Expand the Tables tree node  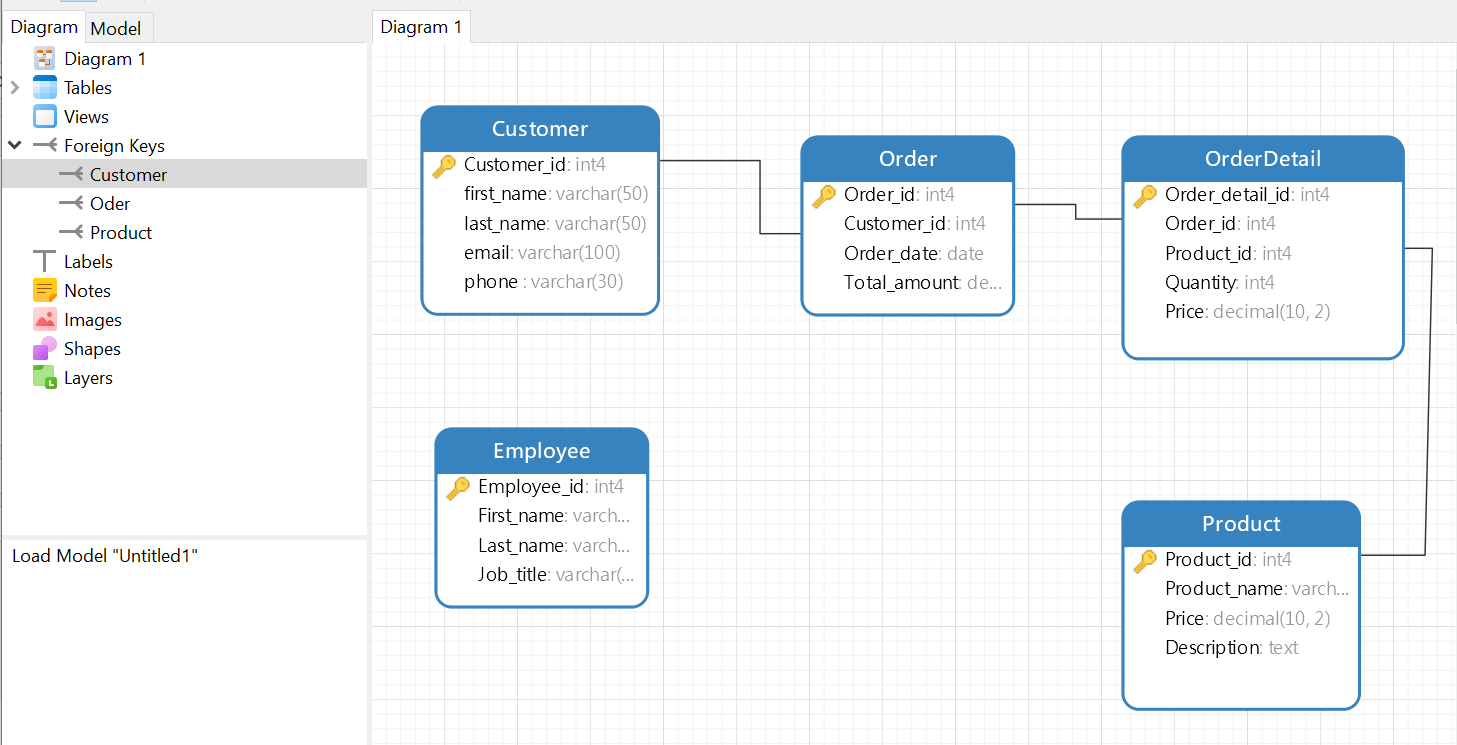click(15, 88)
